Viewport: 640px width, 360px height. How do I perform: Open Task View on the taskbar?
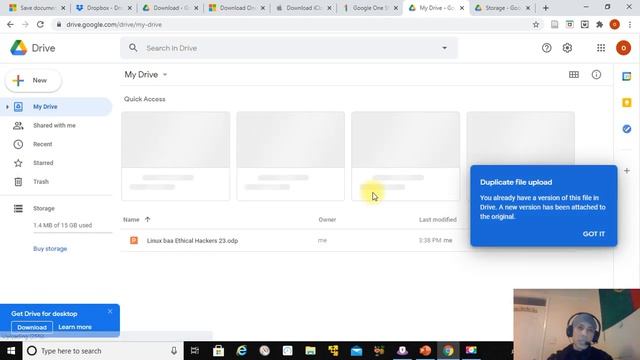pos(195,351)
